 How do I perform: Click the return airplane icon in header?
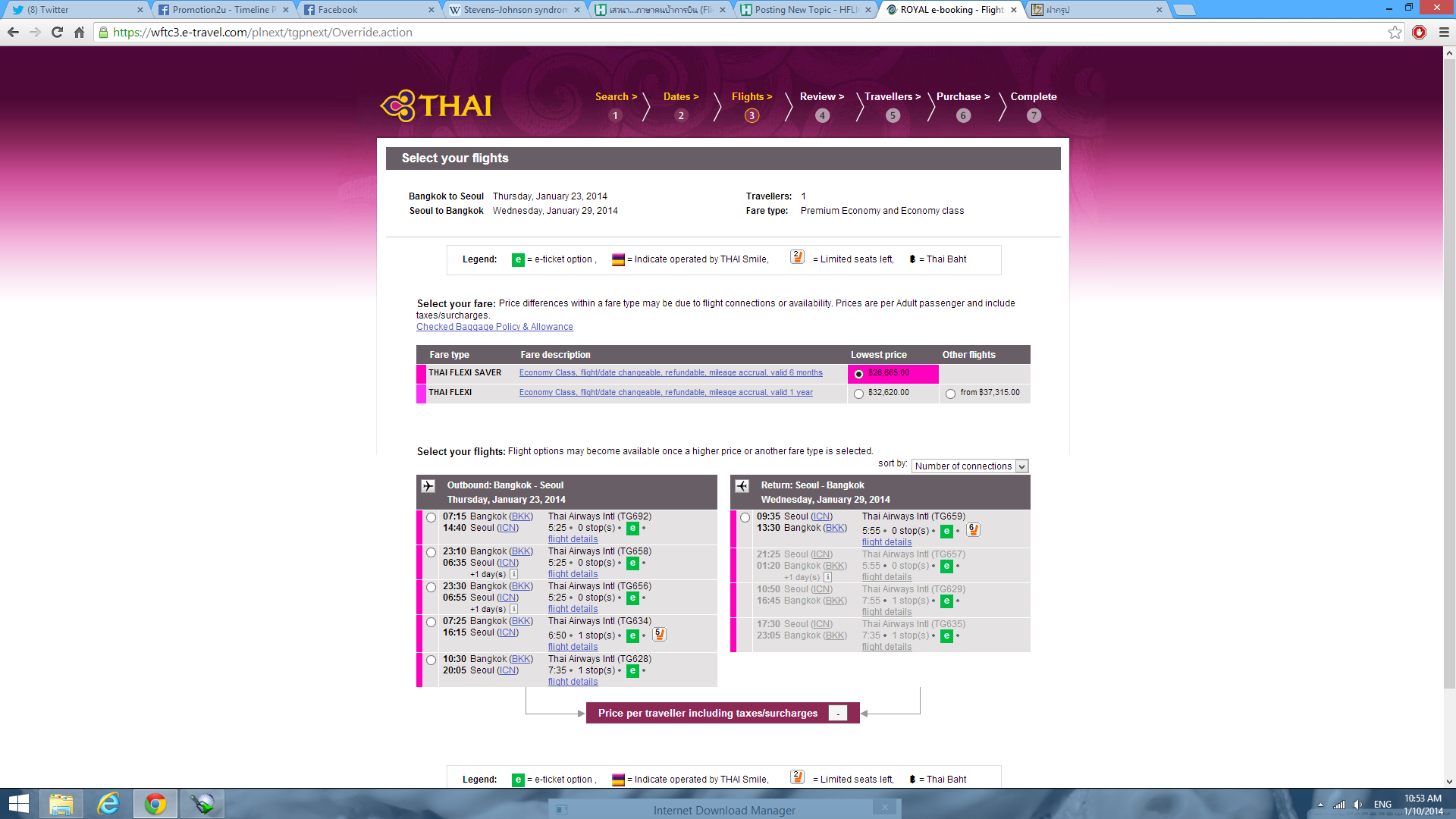pos(742,486)
